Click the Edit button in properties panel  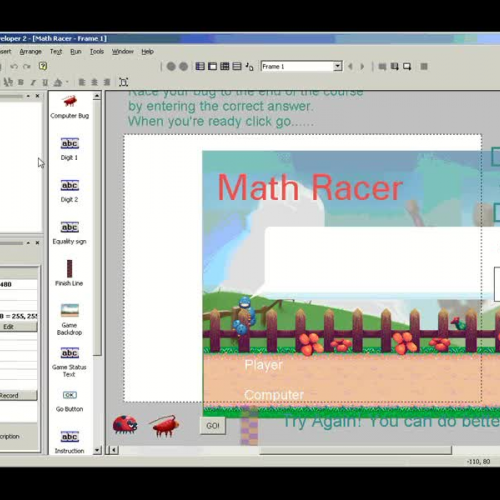18,327
